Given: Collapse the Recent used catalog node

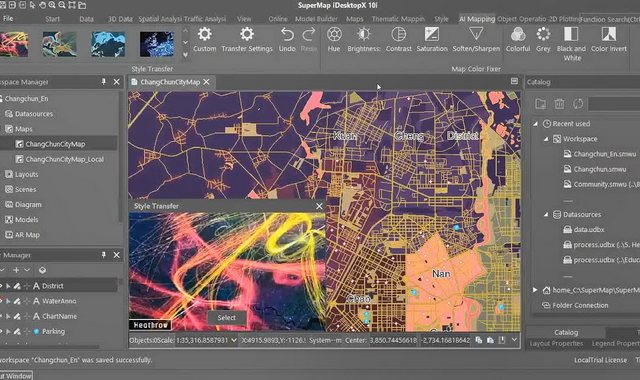Looking at the screenshot, I should [x=536, y=124].
